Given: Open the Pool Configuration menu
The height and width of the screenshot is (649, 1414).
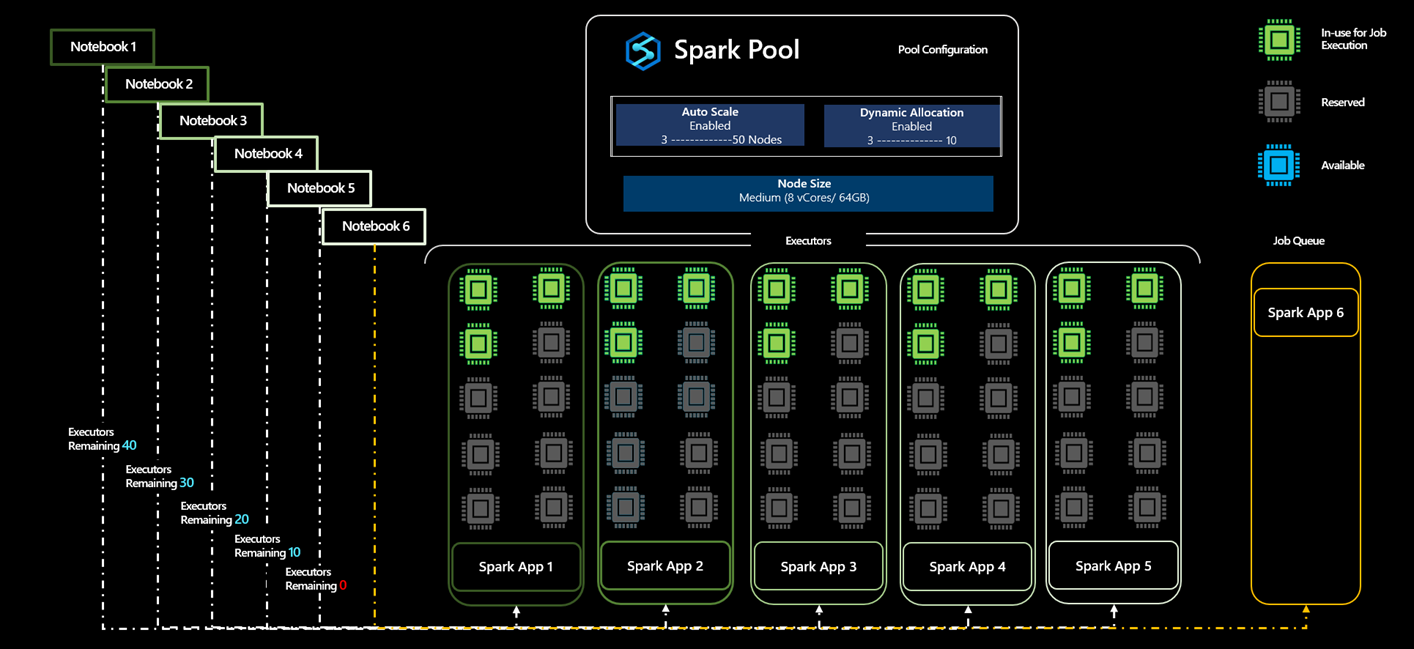Looking at the screenshot, I should [x=942, y=49].
